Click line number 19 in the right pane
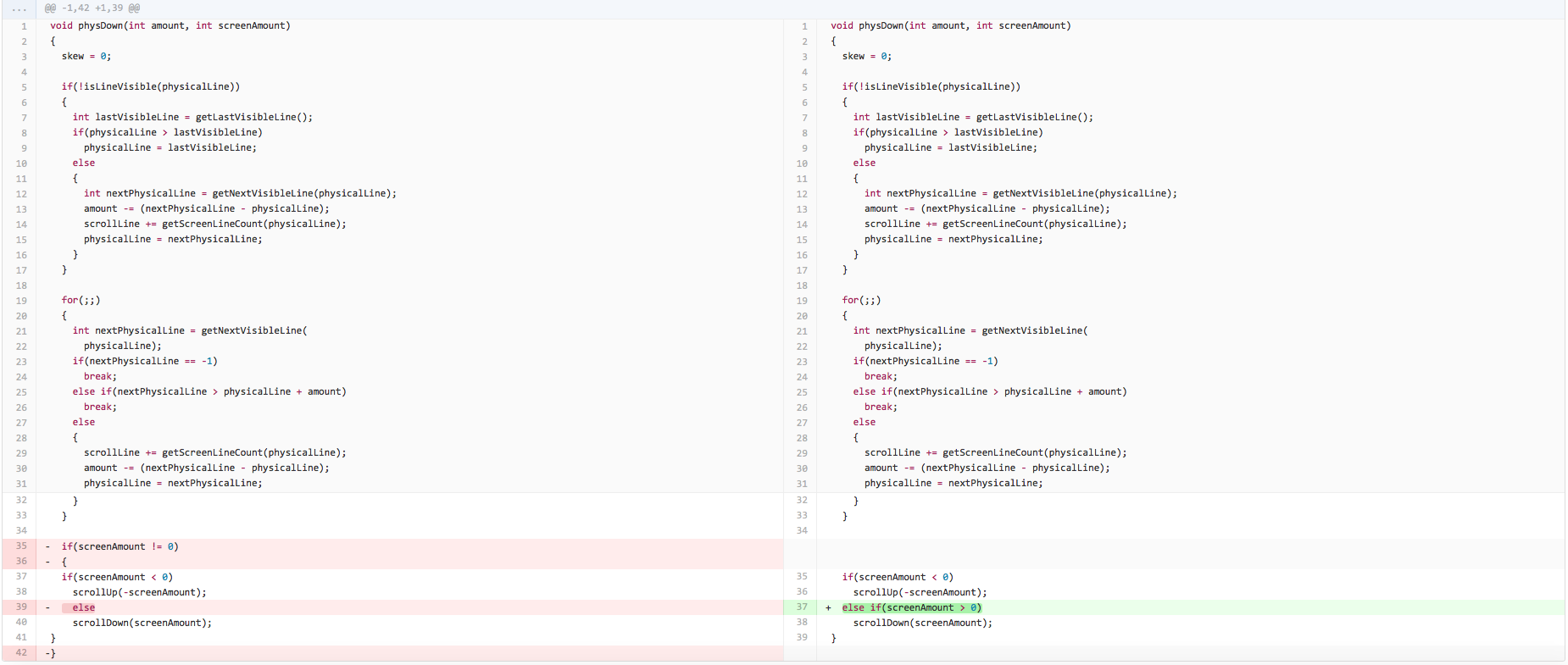Screen dimensions: 1568x665 tap(802, 301)
